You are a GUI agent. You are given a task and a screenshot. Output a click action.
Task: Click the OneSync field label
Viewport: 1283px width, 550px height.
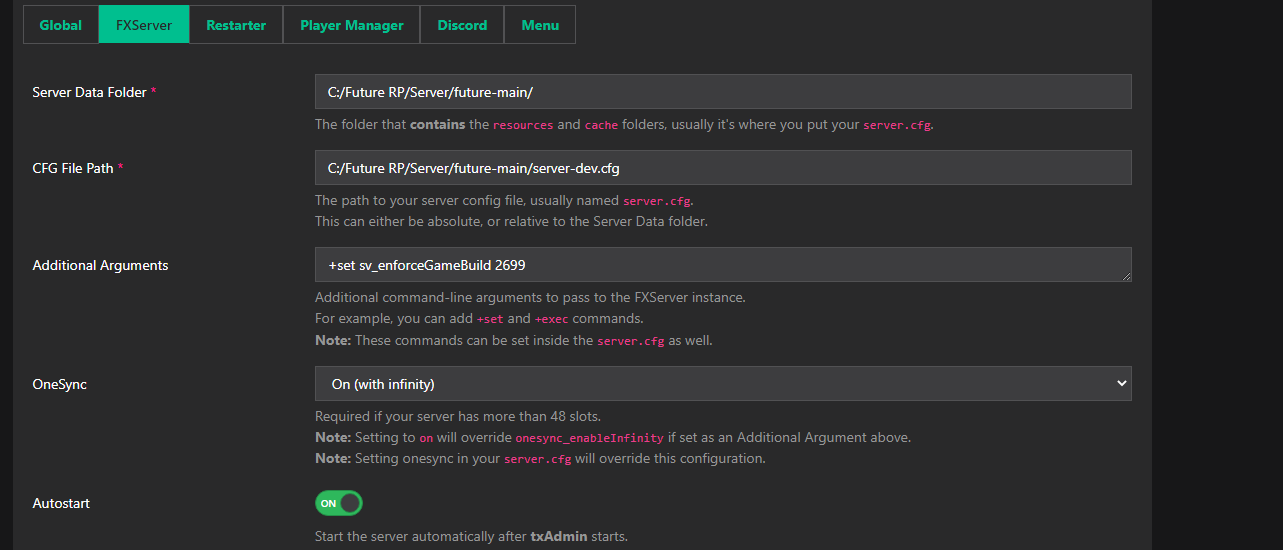(x=59, y=384)
